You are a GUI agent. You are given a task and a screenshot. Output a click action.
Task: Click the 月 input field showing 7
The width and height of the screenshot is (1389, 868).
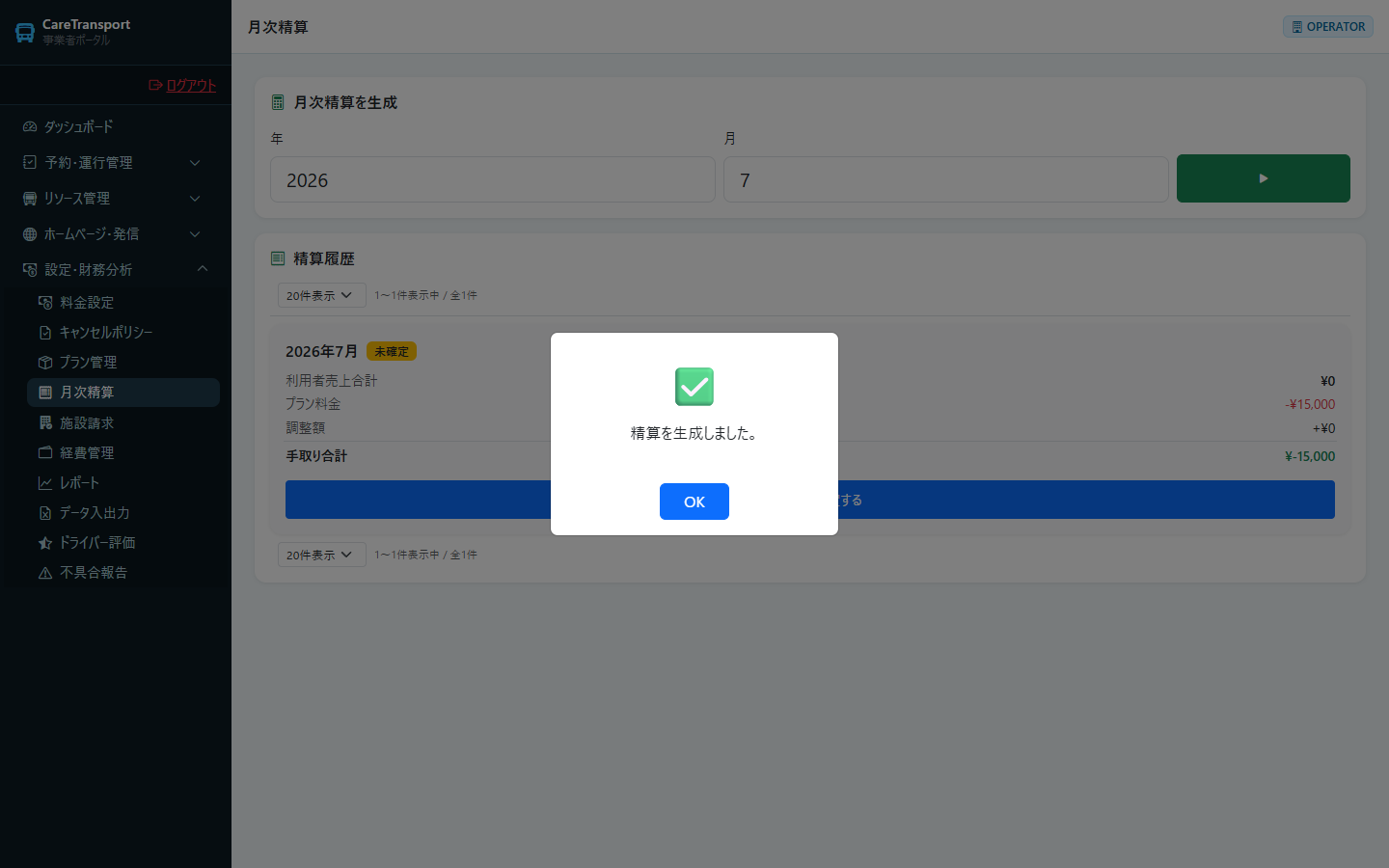click(x=946, y=179)
